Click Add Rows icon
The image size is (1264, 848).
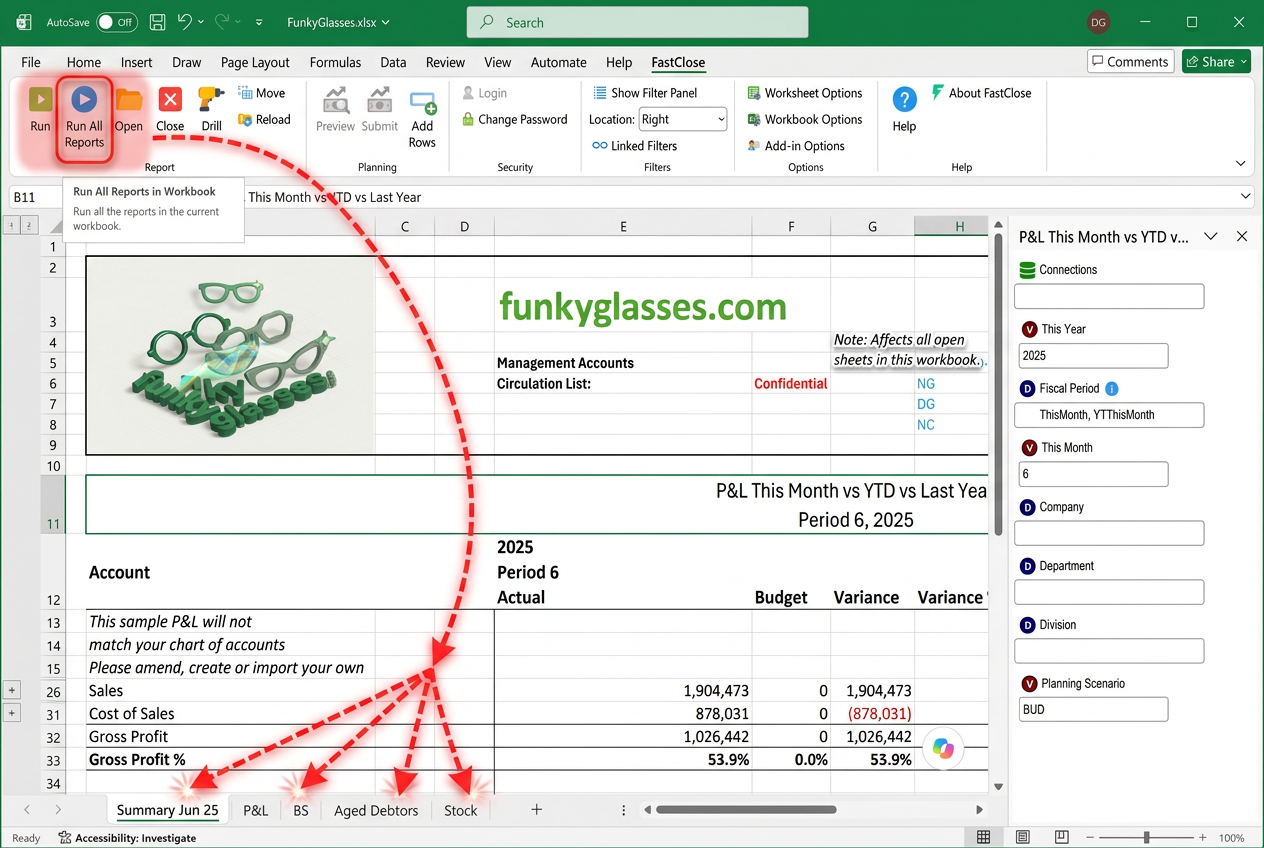coord(423,102)
